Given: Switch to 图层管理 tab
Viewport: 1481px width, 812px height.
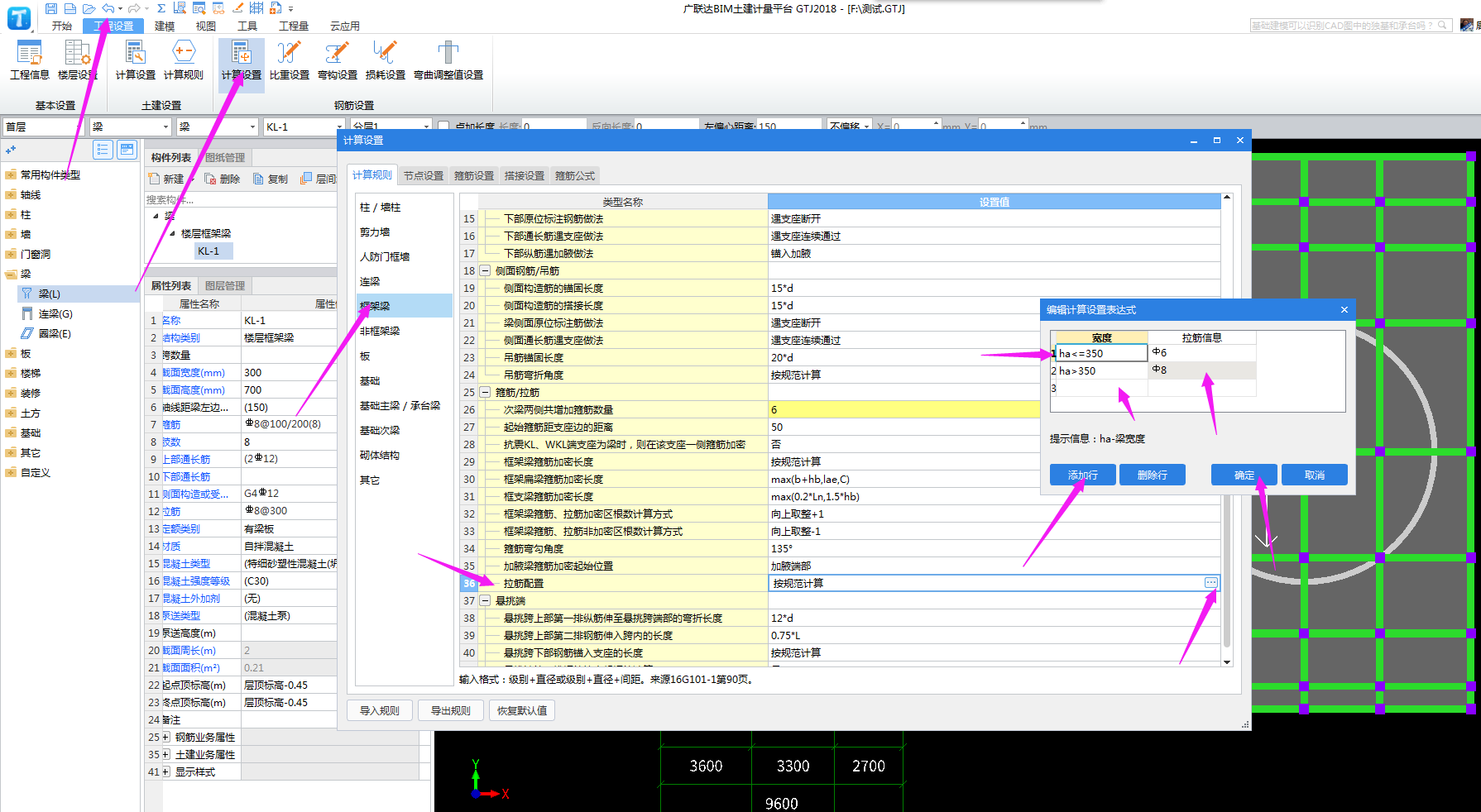Looking at the screenshot, I should (x=225, y=285).
